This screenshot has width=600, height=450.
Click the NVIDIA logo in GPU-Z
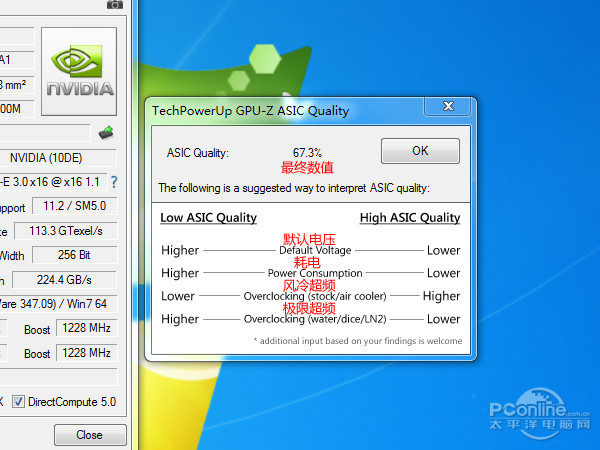(x=79, y=71)
